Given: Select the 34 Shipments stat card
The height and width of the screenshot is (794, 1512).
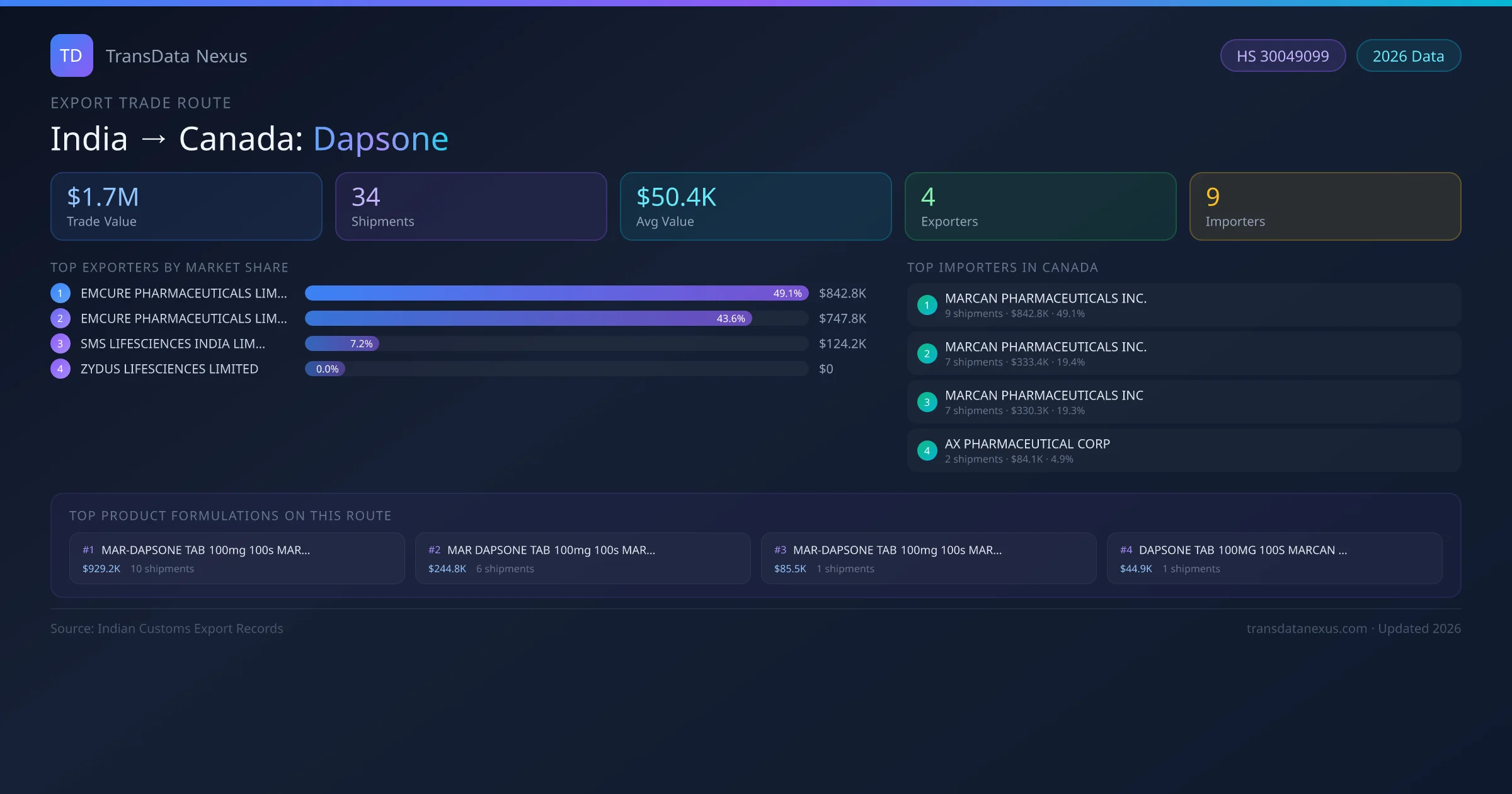Looking at the screenshot, I should coord(471,207).
